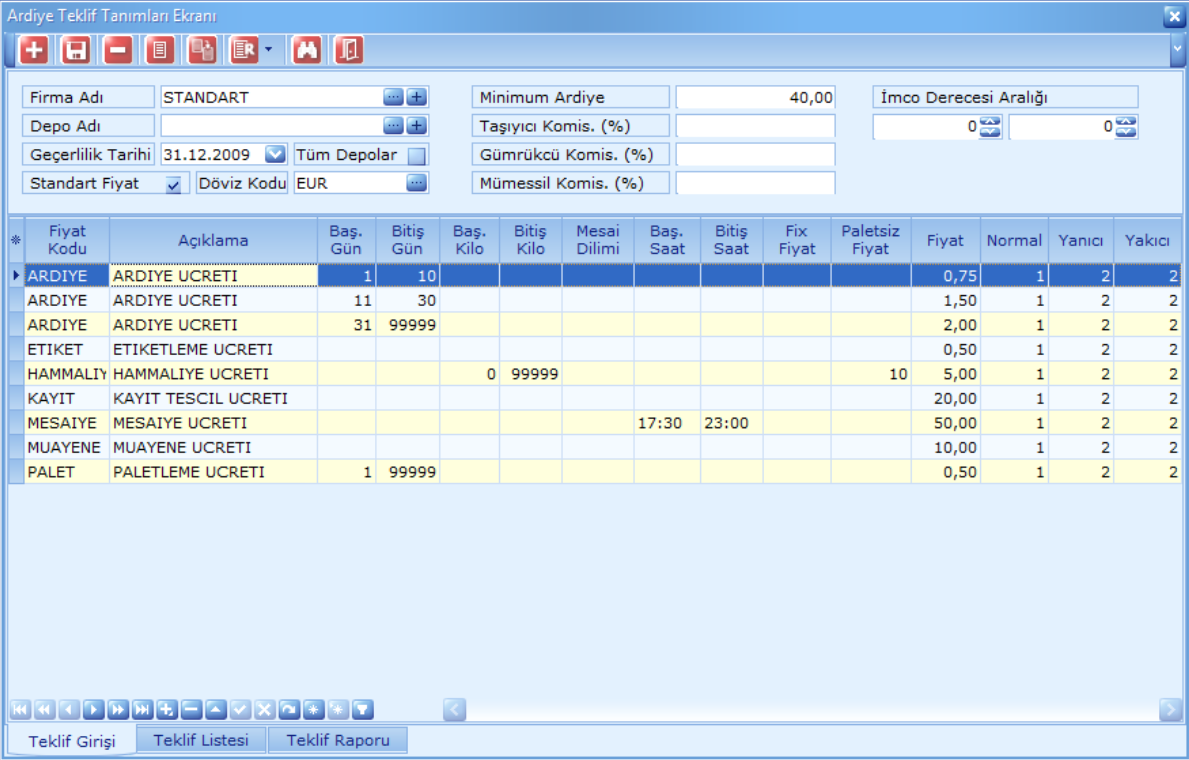Open the Döviz Kodu lookup ellipsis button

pyautogui.click(x=417, y=183)
